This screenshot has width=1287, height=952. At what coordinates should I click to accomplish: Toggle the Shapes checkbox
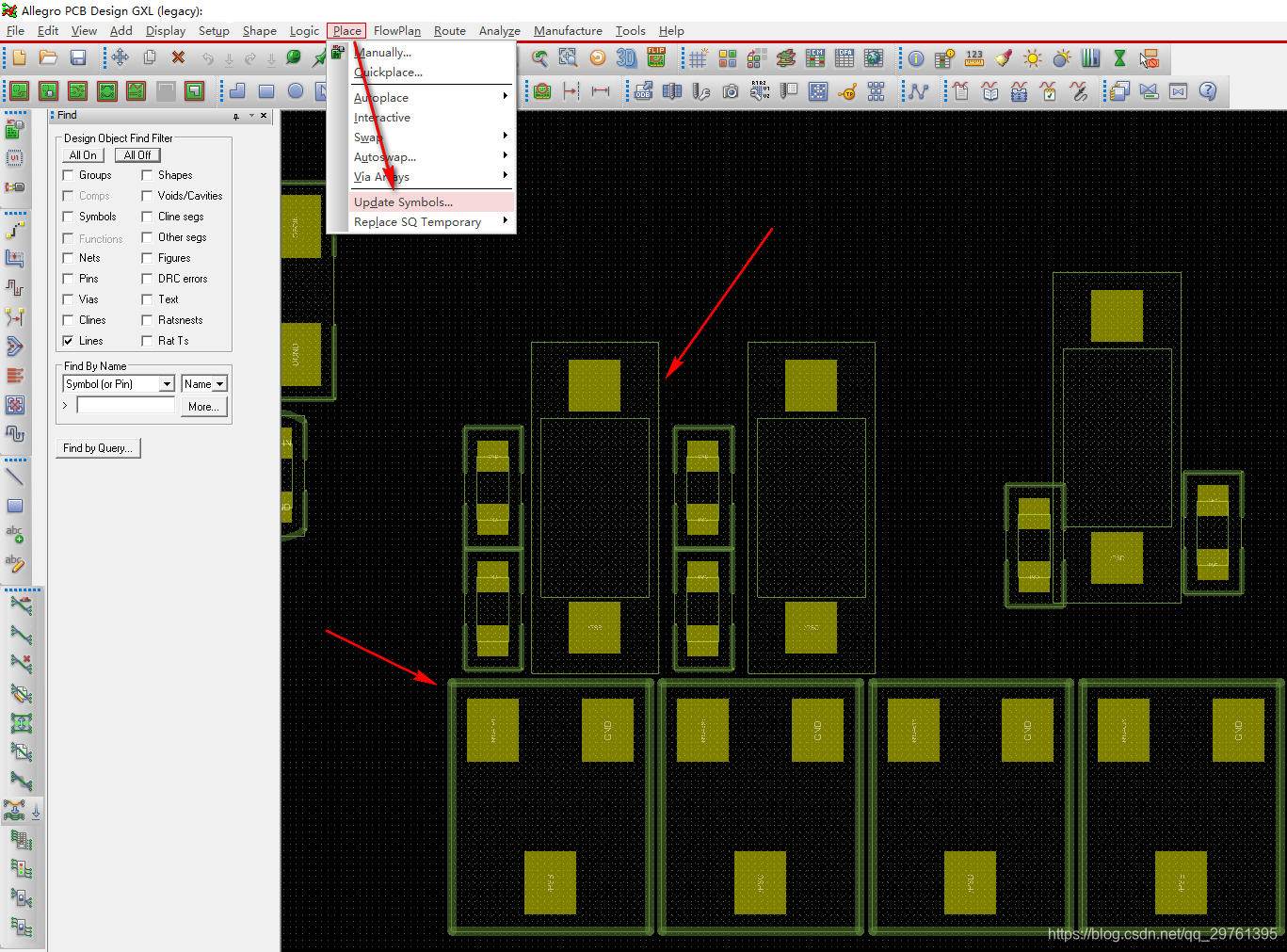147,175
